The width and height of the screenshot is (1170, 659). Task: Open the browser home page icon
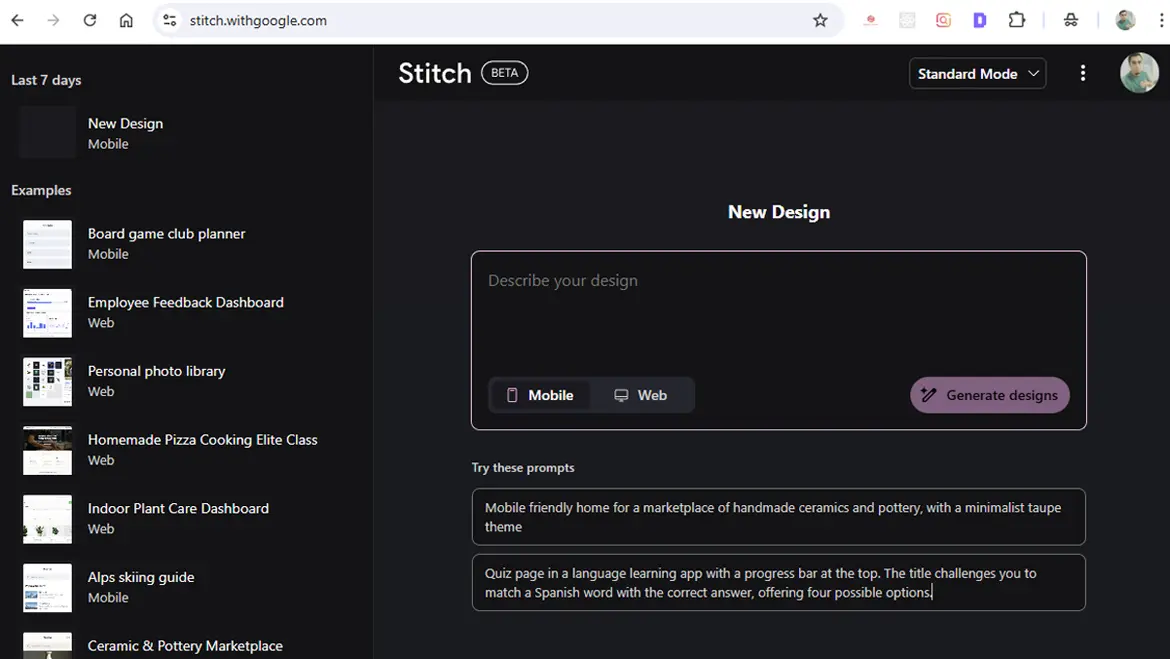click(x=126, y=20)
